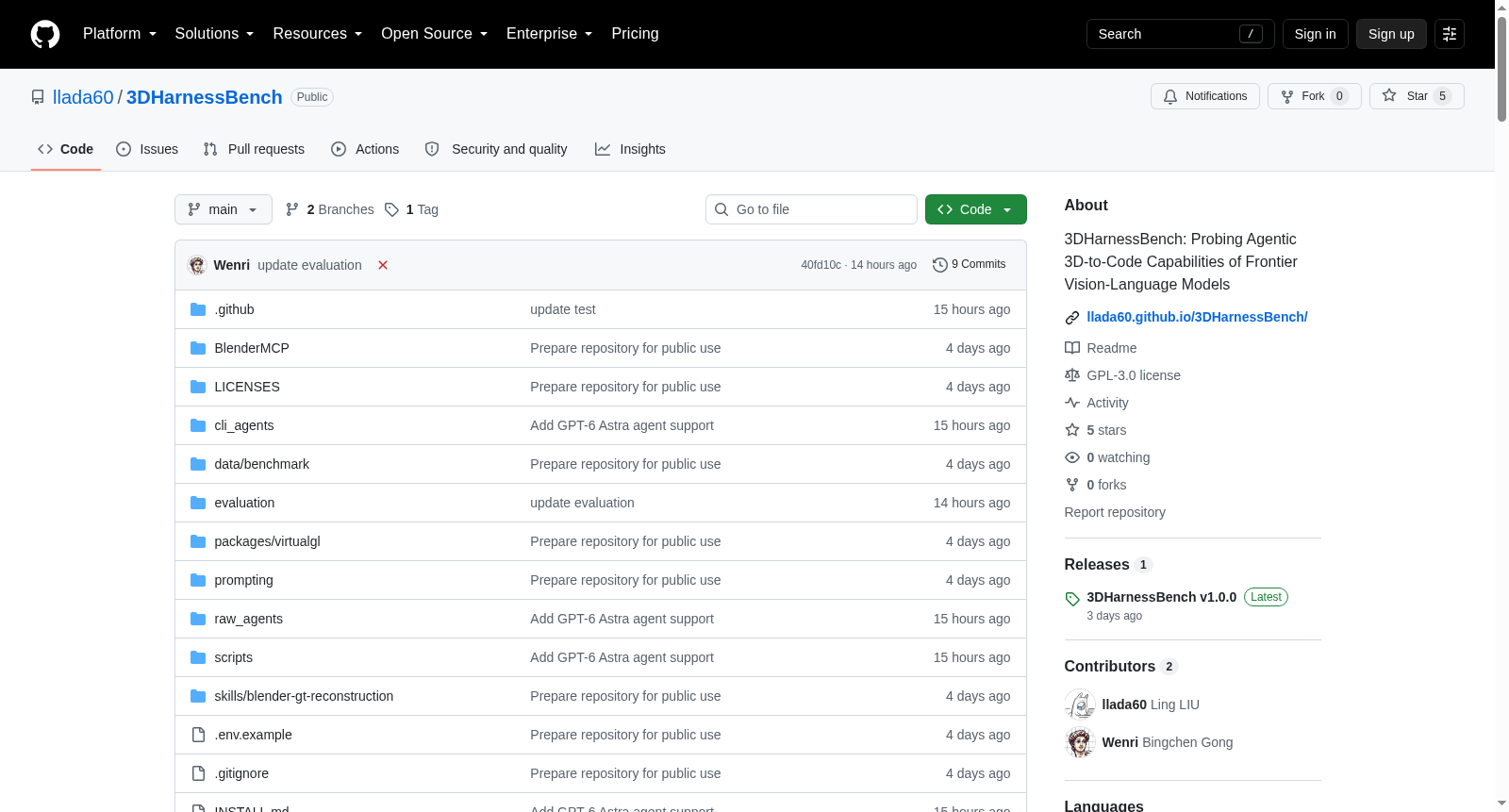This screenshot has width=1509, height=812.
Task: Expand the Enterprise menu
Action: 549,34
